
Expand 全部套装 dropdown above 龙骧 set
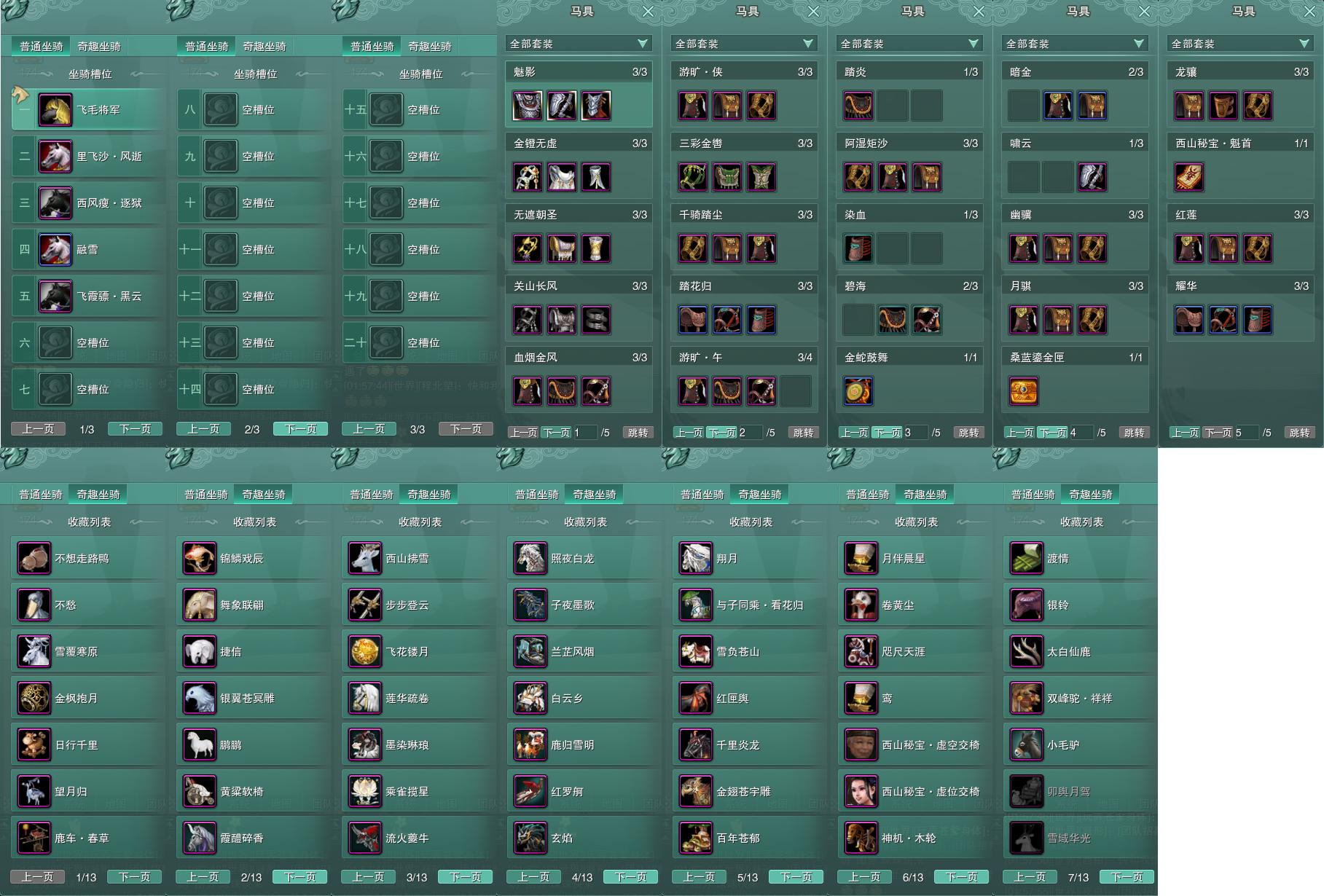(1240, 44)
